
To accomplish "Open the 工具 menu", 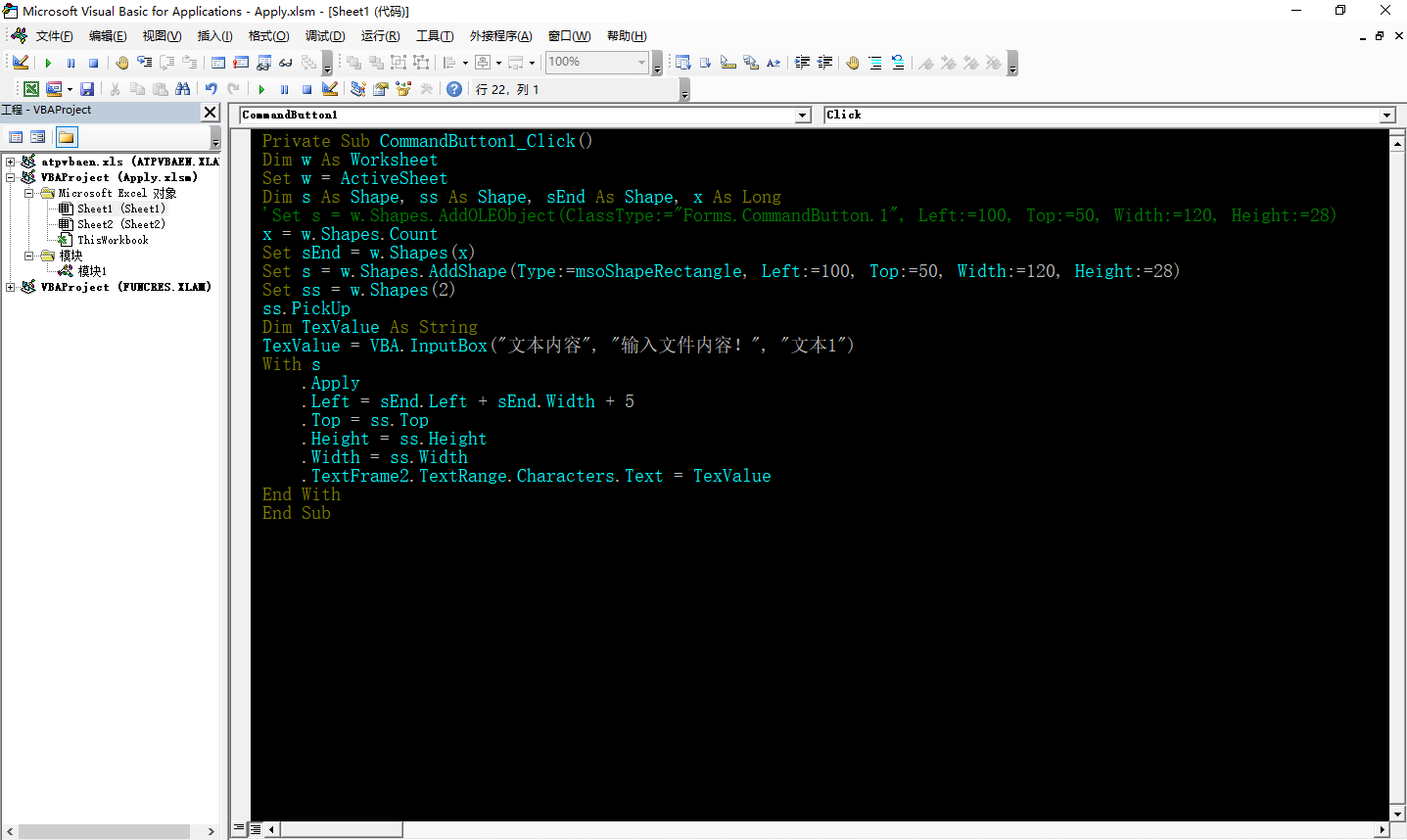I will click(x=435, y=36).
